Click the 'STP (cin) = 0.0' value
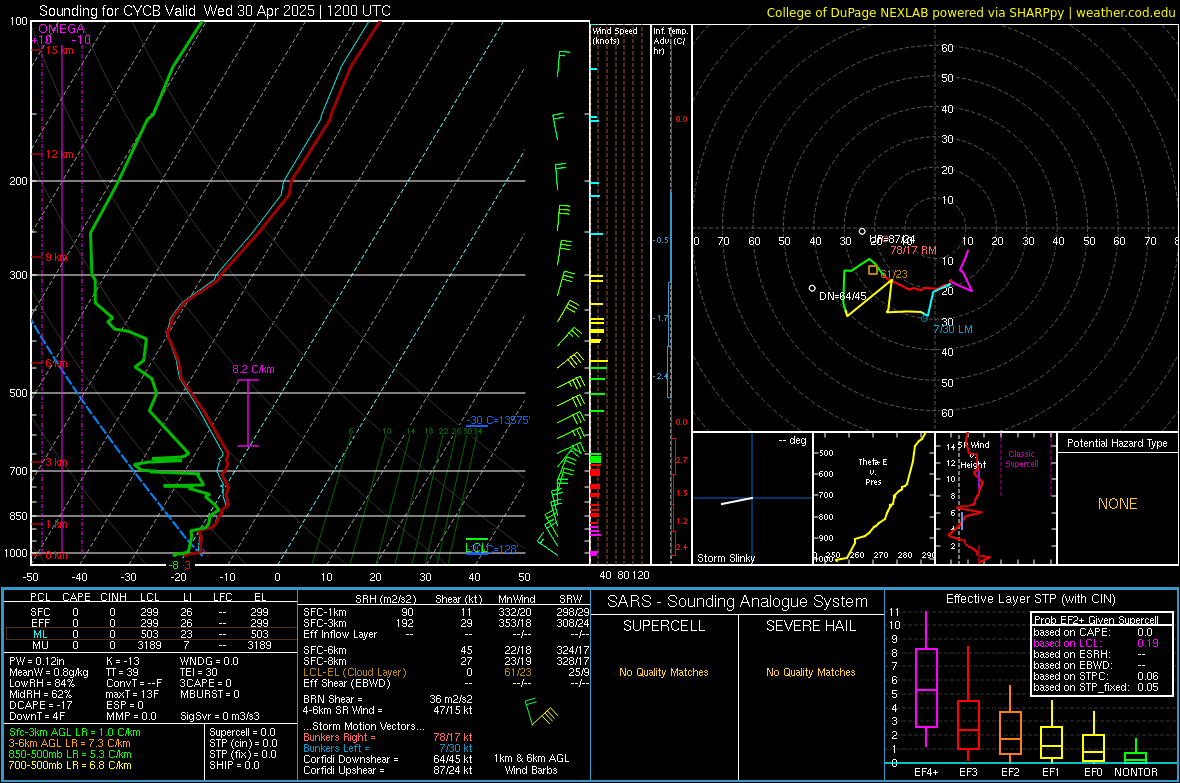Viewport: 1180px width, 783px height. (x=243, y=743)
